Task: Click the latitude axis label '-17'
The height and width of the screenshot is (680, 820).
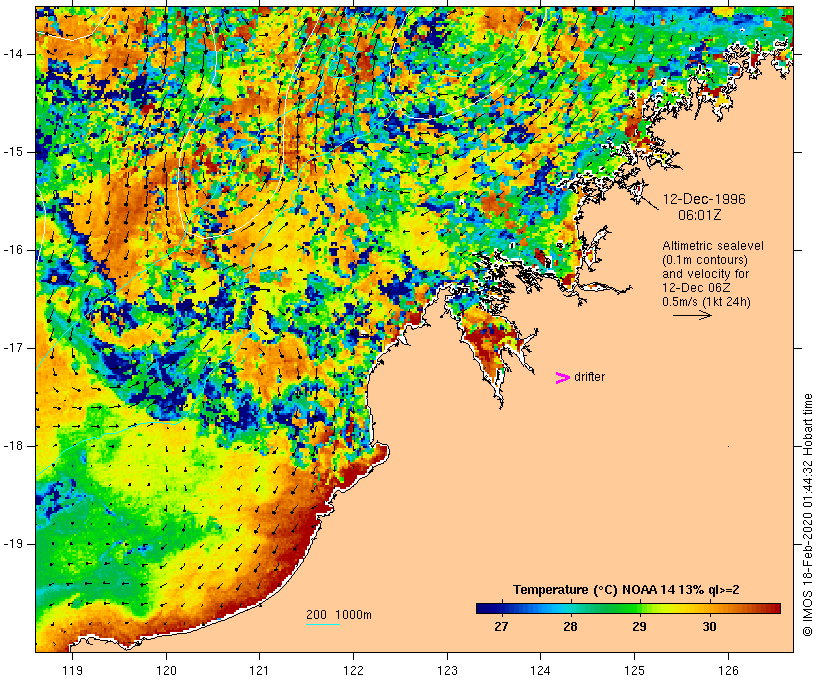Action: click(12, 348)
